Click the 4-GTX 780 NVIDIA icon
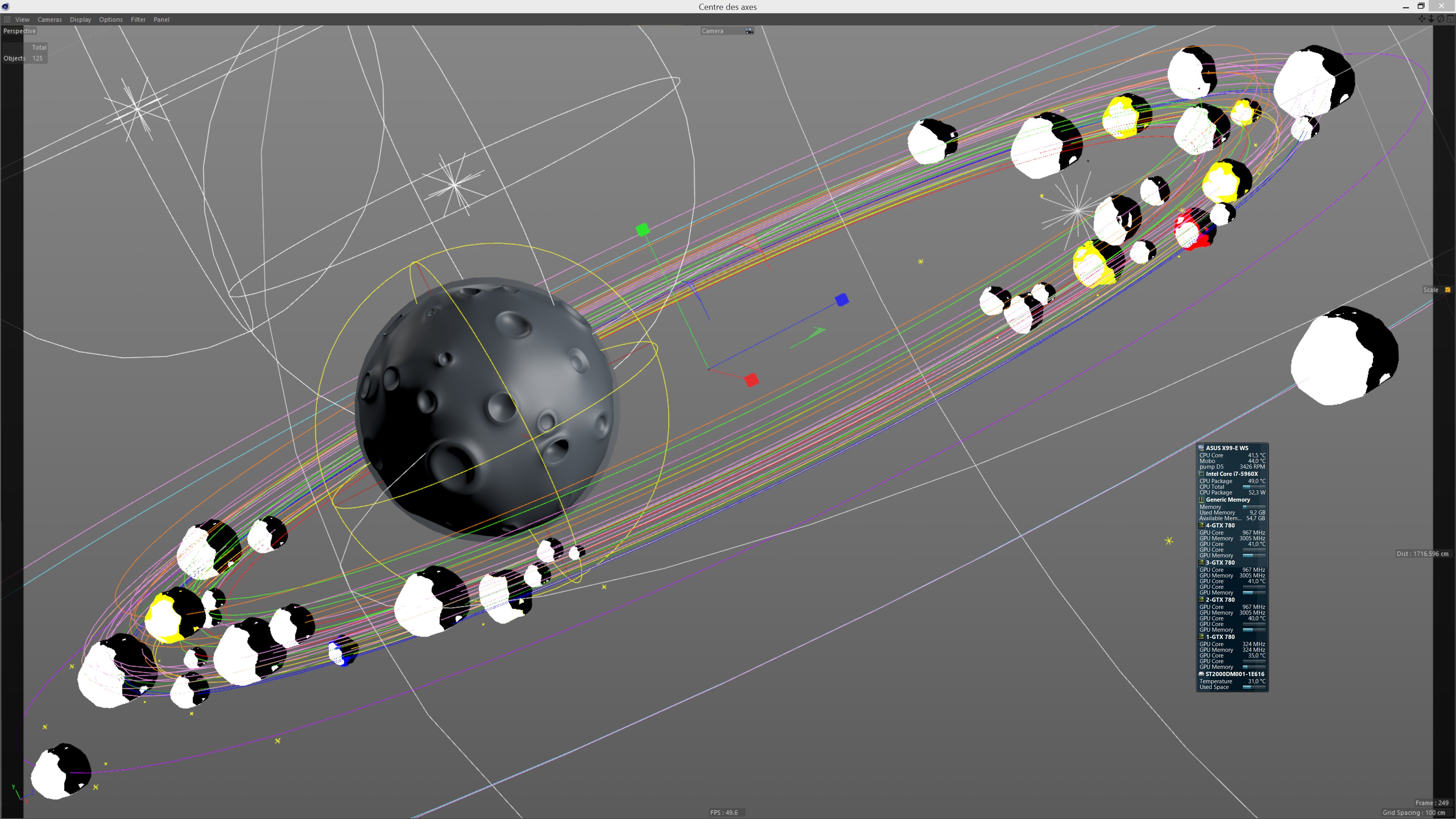Image resolution: width=1456 pixels, height=819 pixels. [1202, 525]
